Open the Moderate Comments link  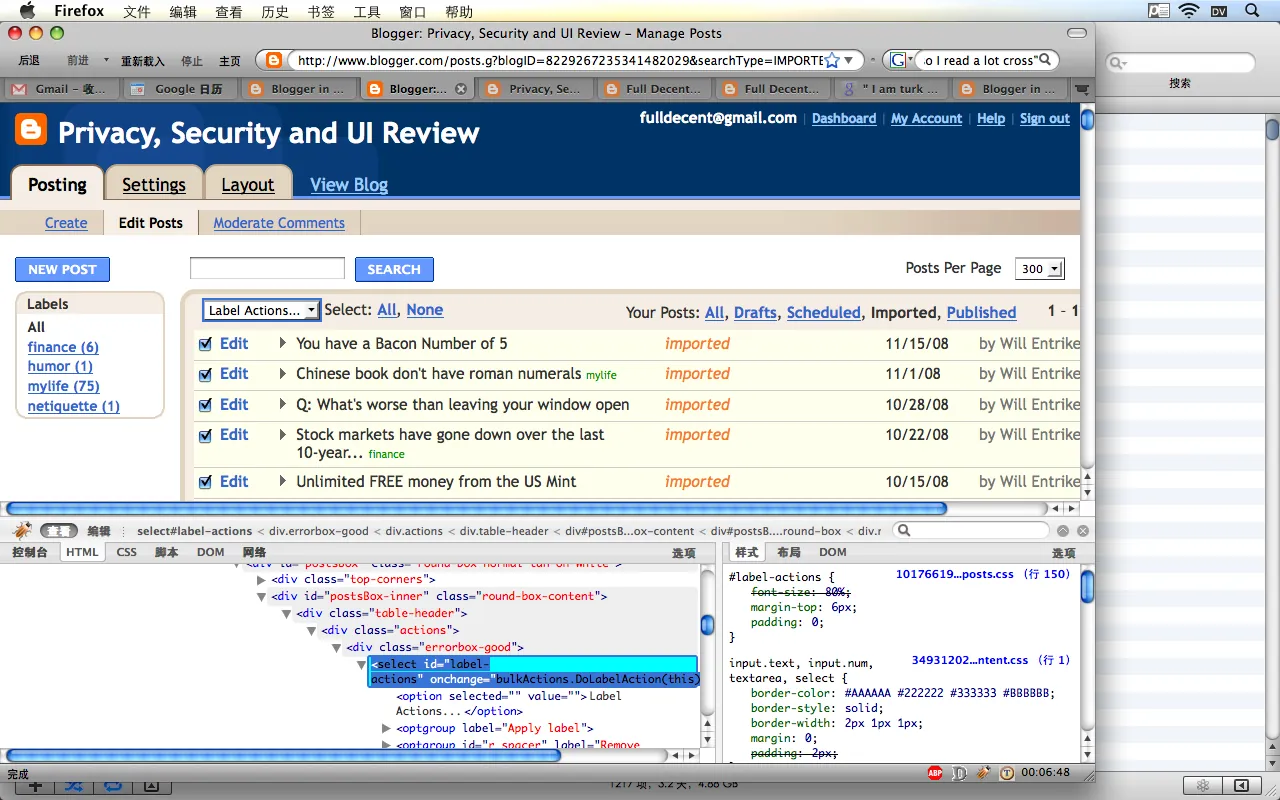[279, 223]
